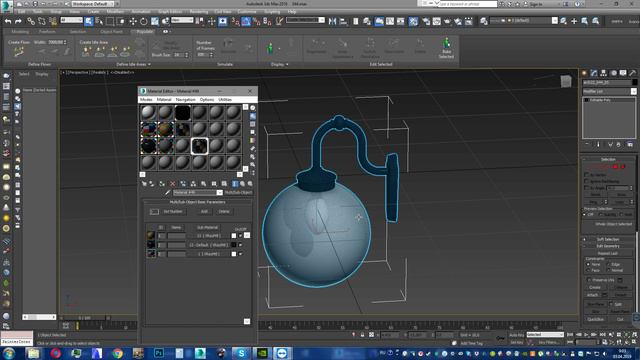Screen dimensions: 640x360
Task: Select the Off preview selection radio
Action: coord(584,214)
